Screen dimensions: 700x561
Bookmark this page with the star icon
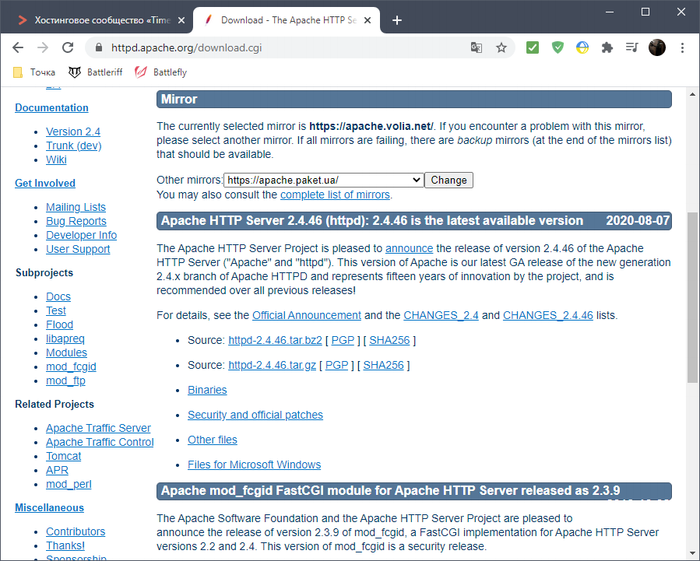(501, 47)
